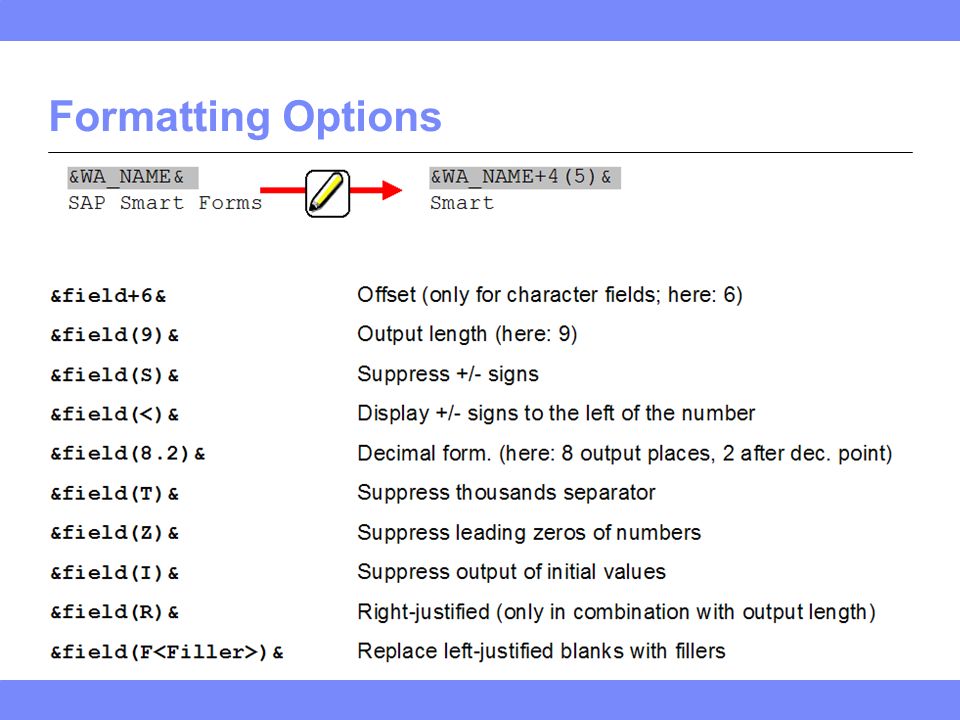Click the 'Decimal form.' description line

click(624, 454)
